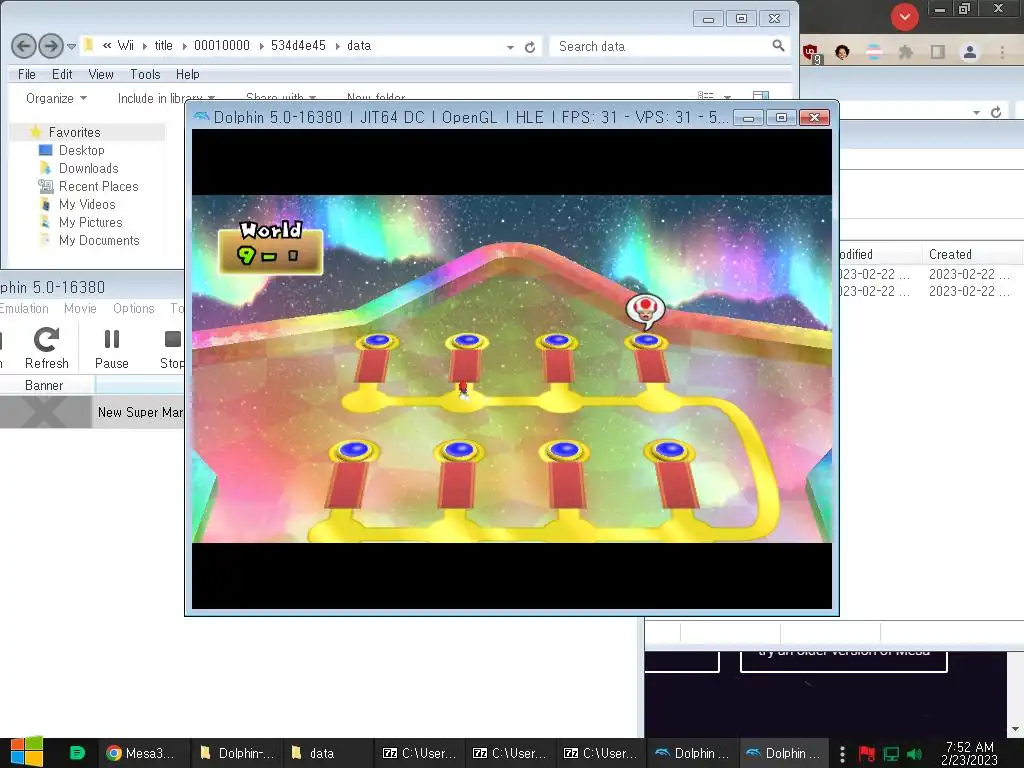The width and height of the screenshot is (1024, 768).
Task: Click the avatar extension icon in Chrome toolbar
Action: [842, 52]
